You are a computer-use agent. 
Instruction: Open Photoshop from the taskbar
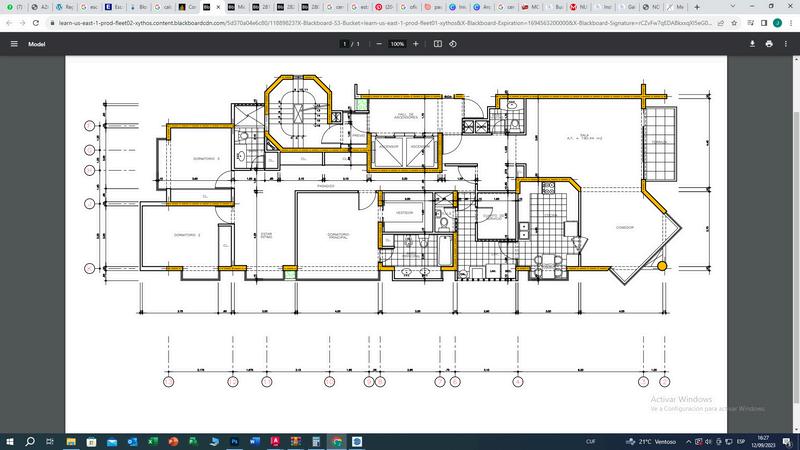click(x=233, y=441)
